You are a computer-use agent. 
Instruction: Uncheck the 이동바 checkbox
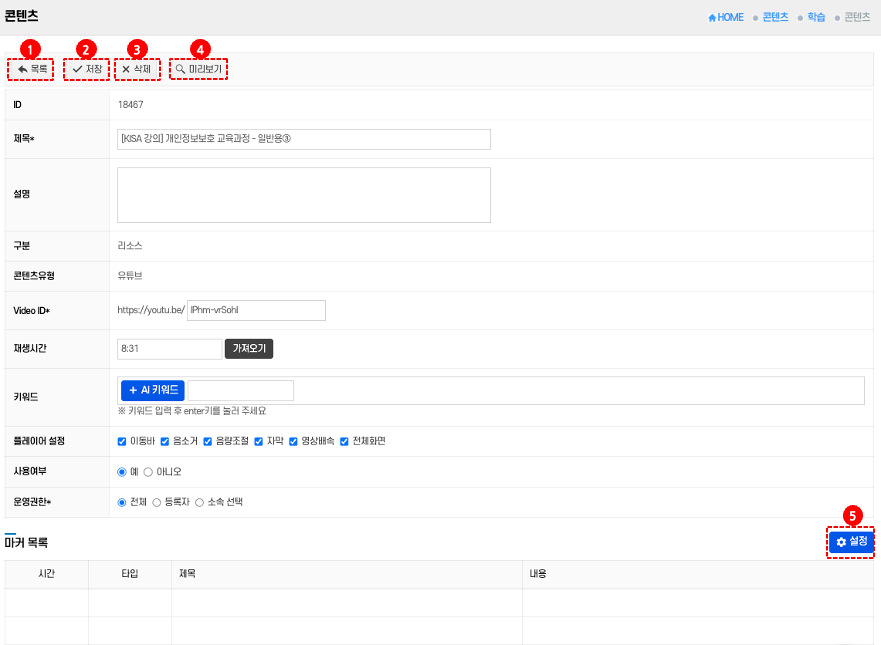pyautogui.click(x=122, y=441)
